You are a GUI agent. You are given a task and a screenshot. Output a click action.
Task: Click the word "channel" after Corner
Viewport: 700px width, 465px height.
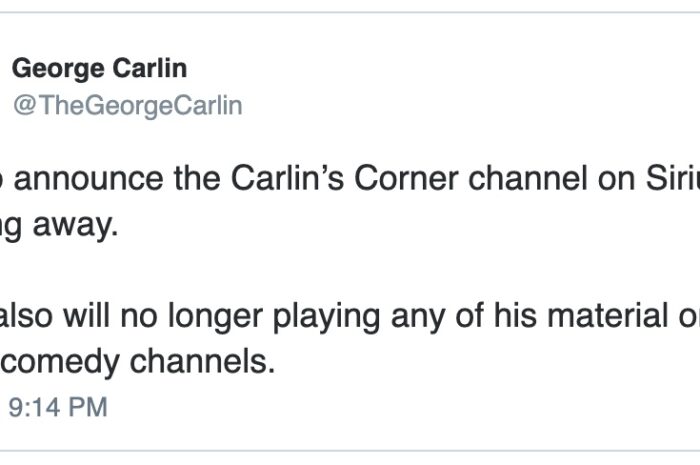pyautogui.click(x=528, y=179)
